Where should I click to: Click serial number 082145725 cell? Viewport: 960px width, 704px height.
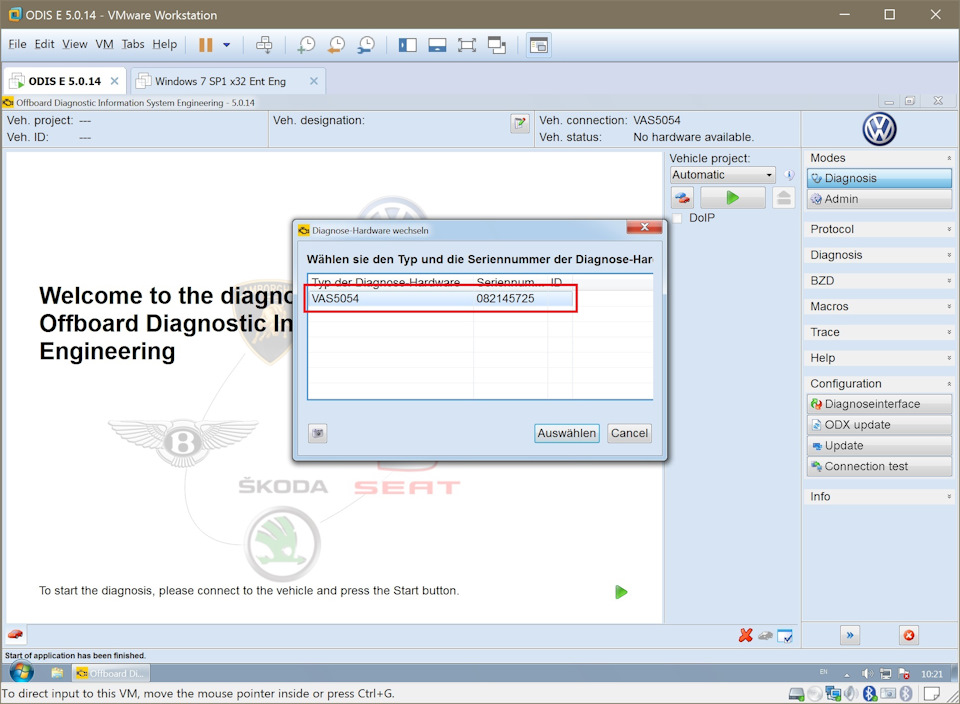coord(505,299)
